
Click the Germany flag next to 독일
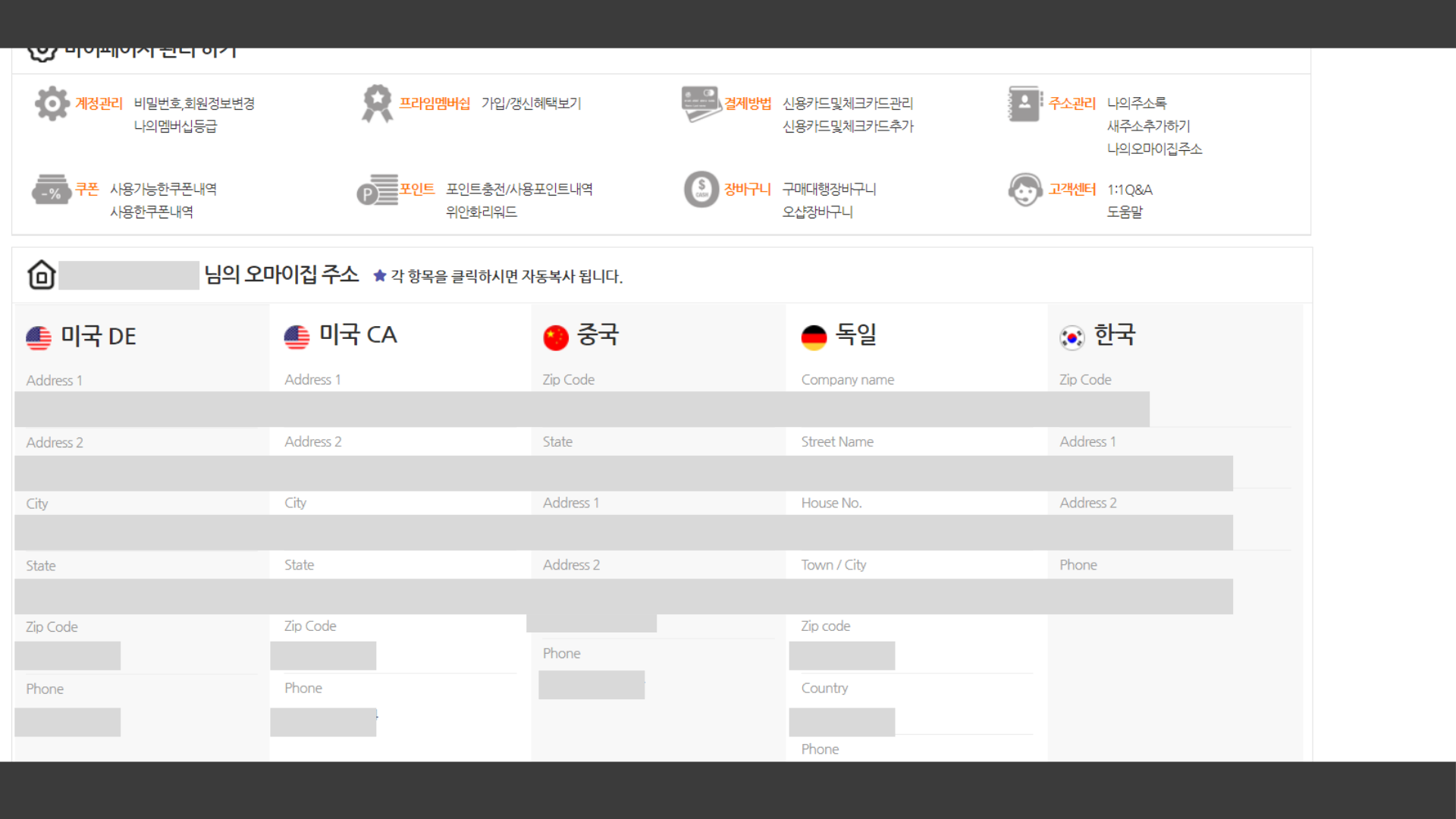(814, 337)
